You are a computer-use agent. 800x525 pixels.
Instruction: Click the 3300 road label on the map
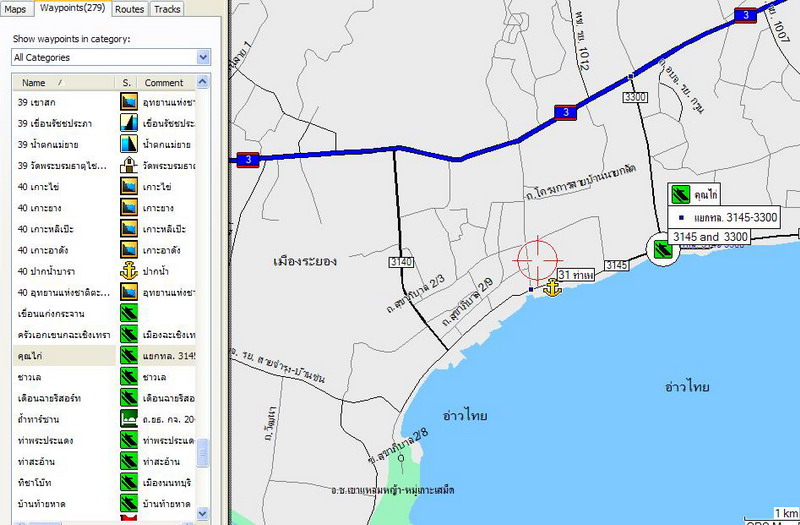[x=635, y=97]
